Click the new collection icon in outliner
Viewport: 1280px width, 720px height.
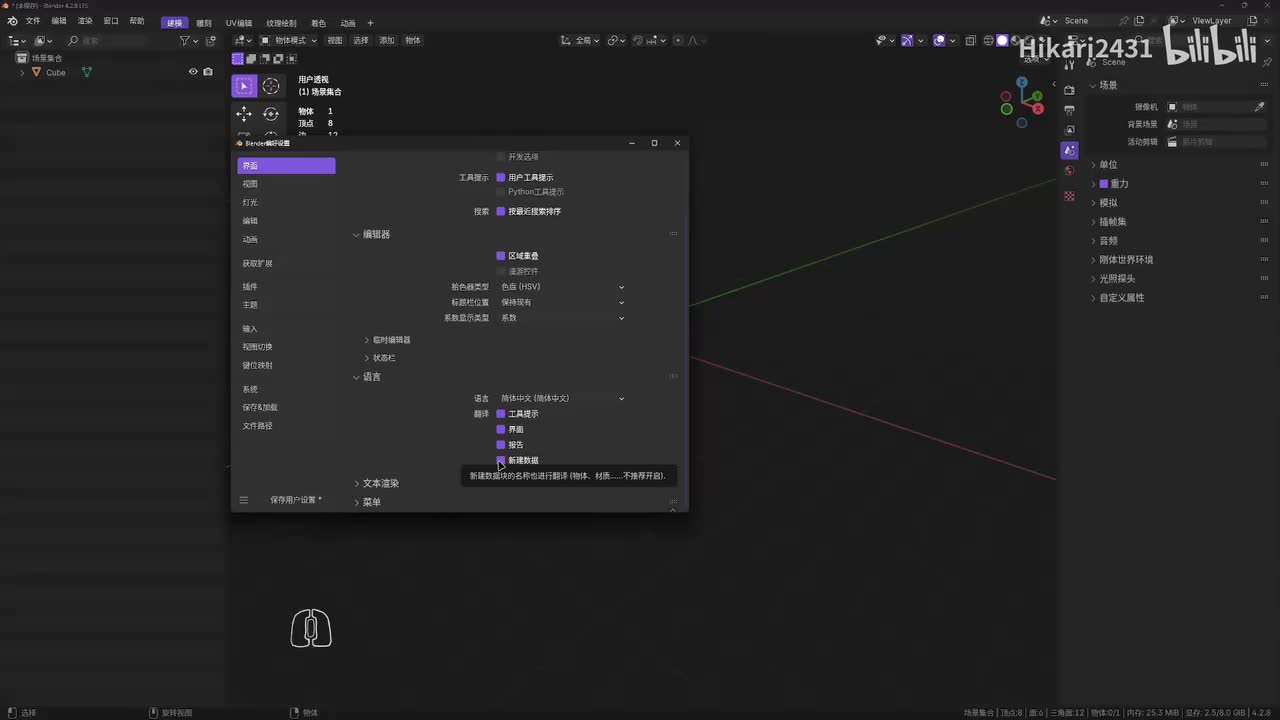(x=210, y=41)
